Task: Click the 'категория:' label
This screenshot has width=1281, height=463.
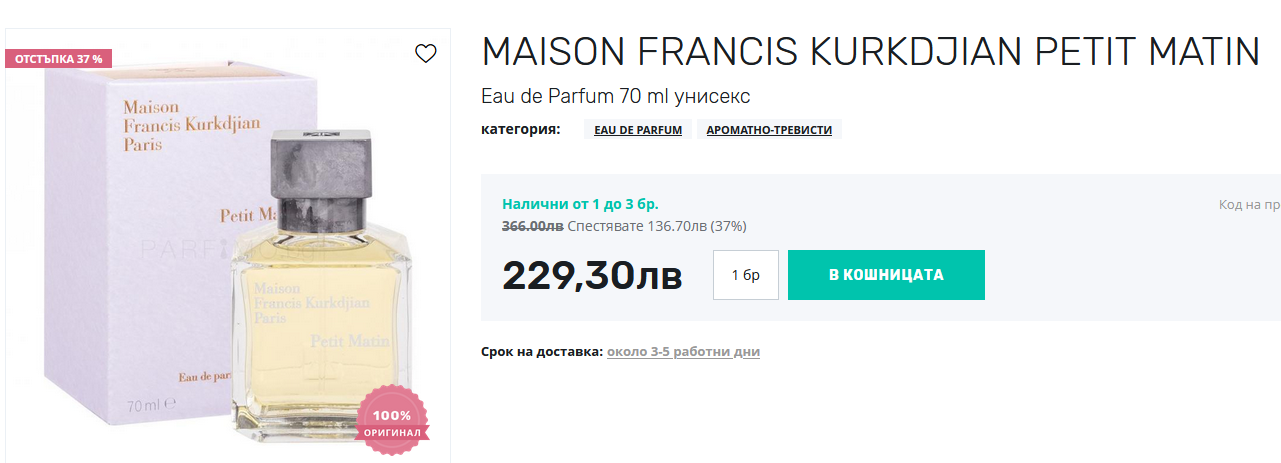Action: coord(521,129)
